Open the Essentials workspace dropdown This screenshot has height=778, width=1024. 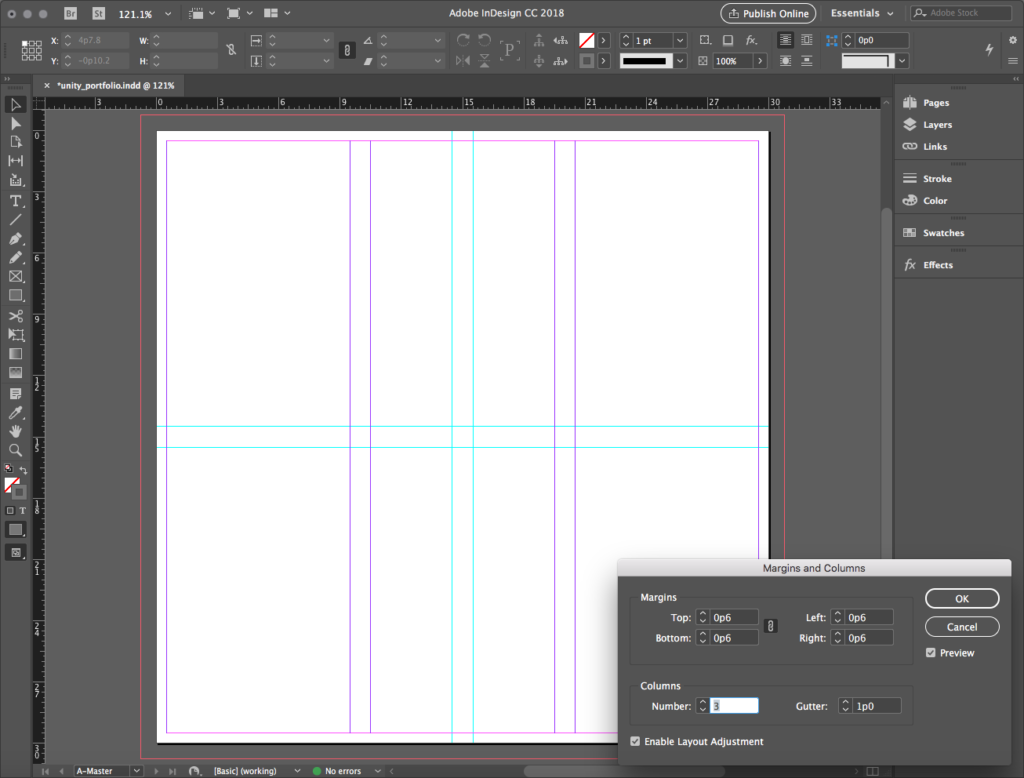tap(862, 14)
